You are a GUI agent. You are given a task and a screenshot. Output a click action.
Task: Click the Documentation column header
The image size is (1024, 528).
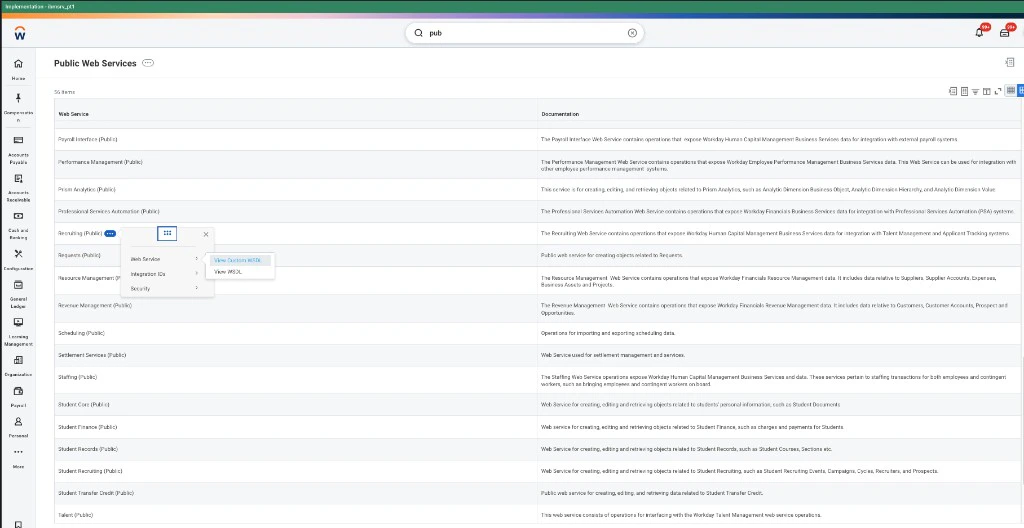click(x=560, y=114)
